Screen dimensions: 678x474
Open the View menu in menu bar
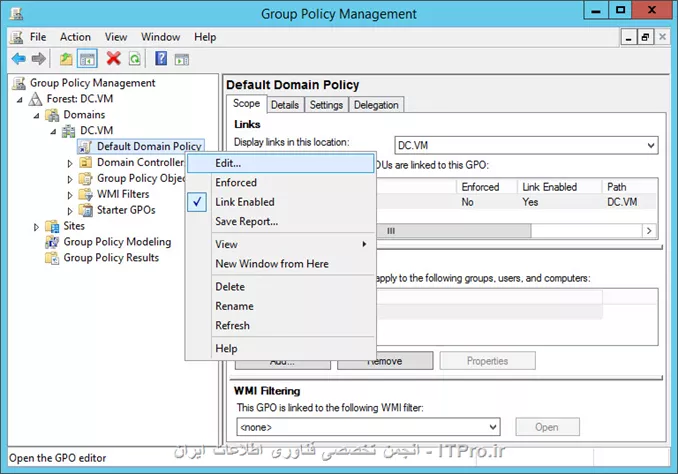[x=116, y=37]
